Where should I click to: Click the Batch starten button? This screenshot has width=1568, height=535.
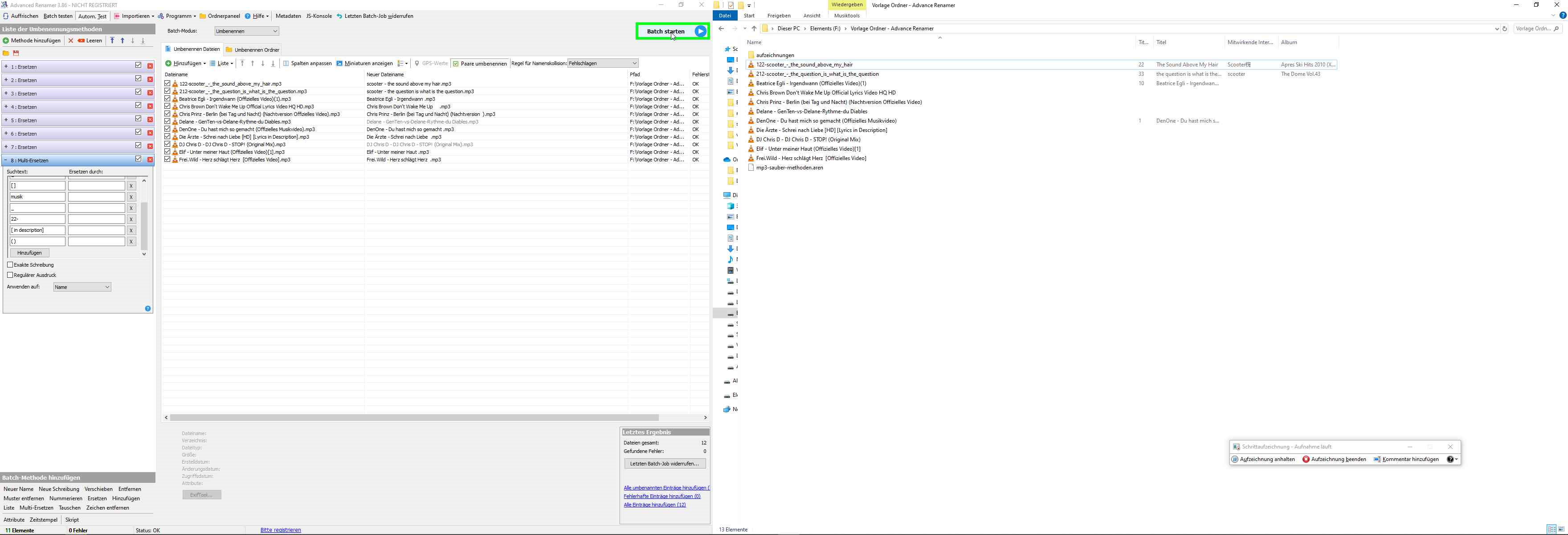[x=672, y=31]
